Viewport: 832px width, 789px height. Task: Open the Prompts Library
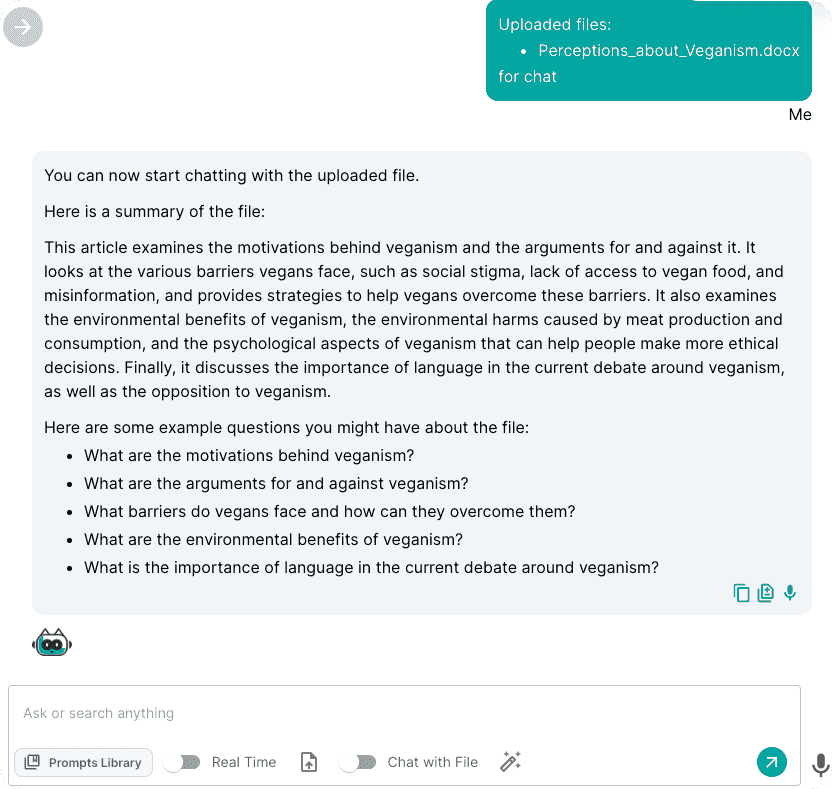pyautogui.click(x=83, y=762)
